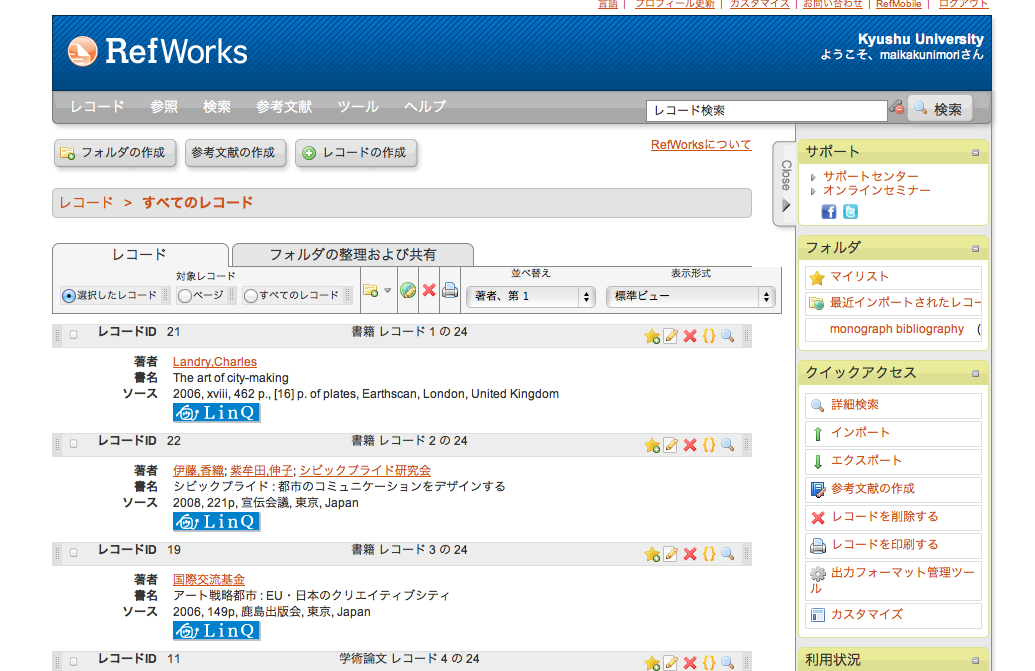Open the 検索 menu in navigation bar
The width and height of the screenshot is (1035, 671).
pos(217,107)
